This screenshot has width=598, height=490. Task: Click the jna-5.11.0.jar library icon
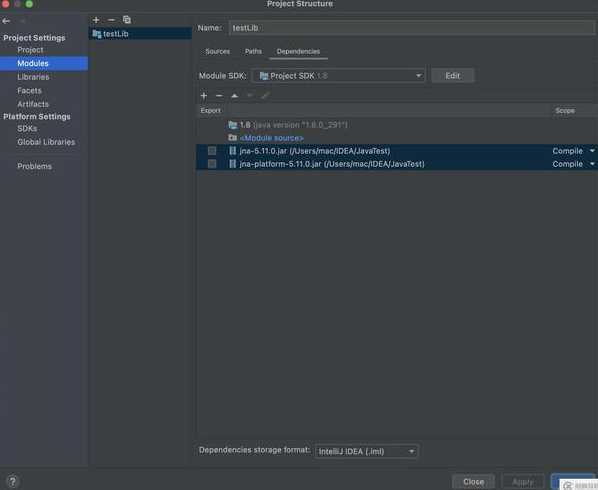click(x=232, y=151)
